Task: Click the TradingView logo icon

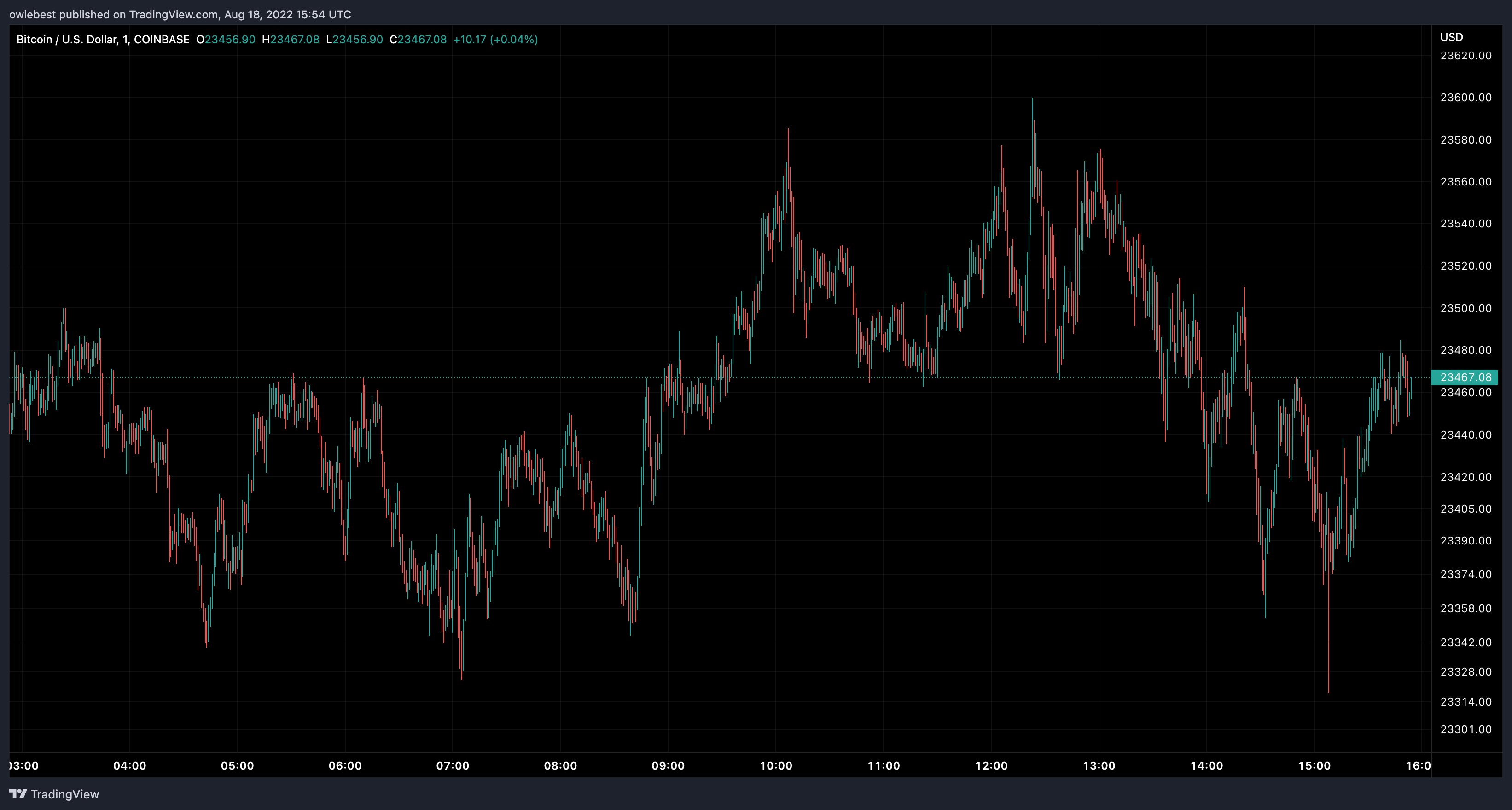Action: (x=18, y=793)
